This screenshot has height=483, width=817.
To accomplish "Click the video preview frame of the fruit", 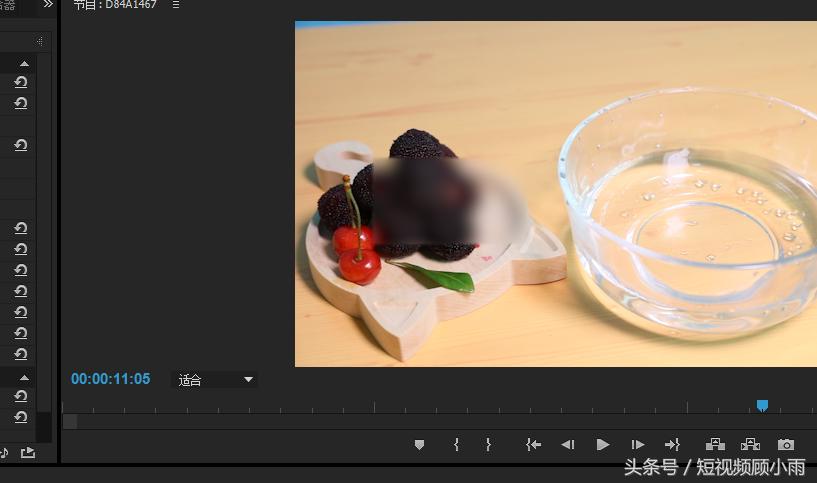I will (555, 194).
